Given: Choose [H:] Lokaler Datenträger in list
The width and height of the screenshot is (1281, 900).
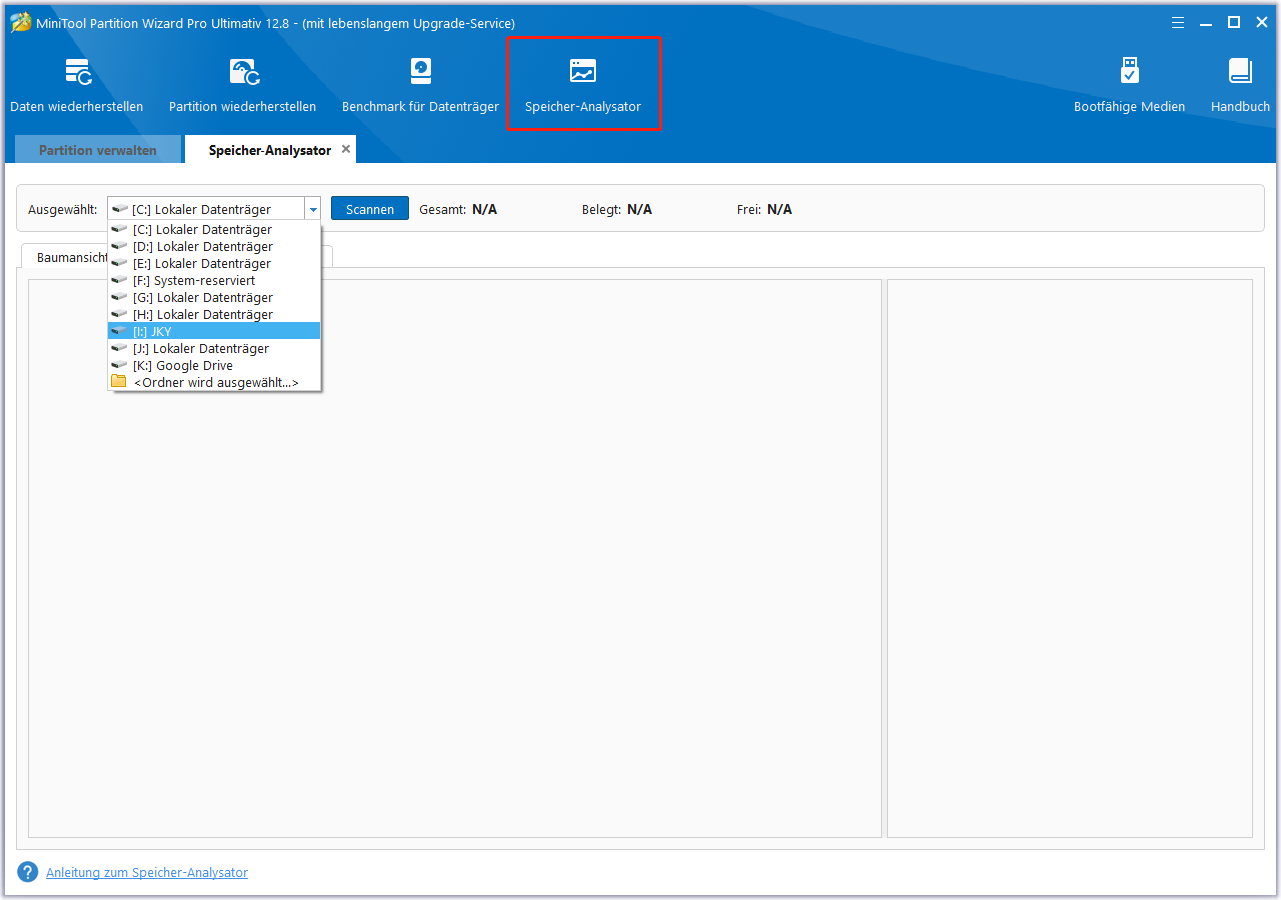Looking at the screenshot, I should pyautogui.click(x=214, y=315).
